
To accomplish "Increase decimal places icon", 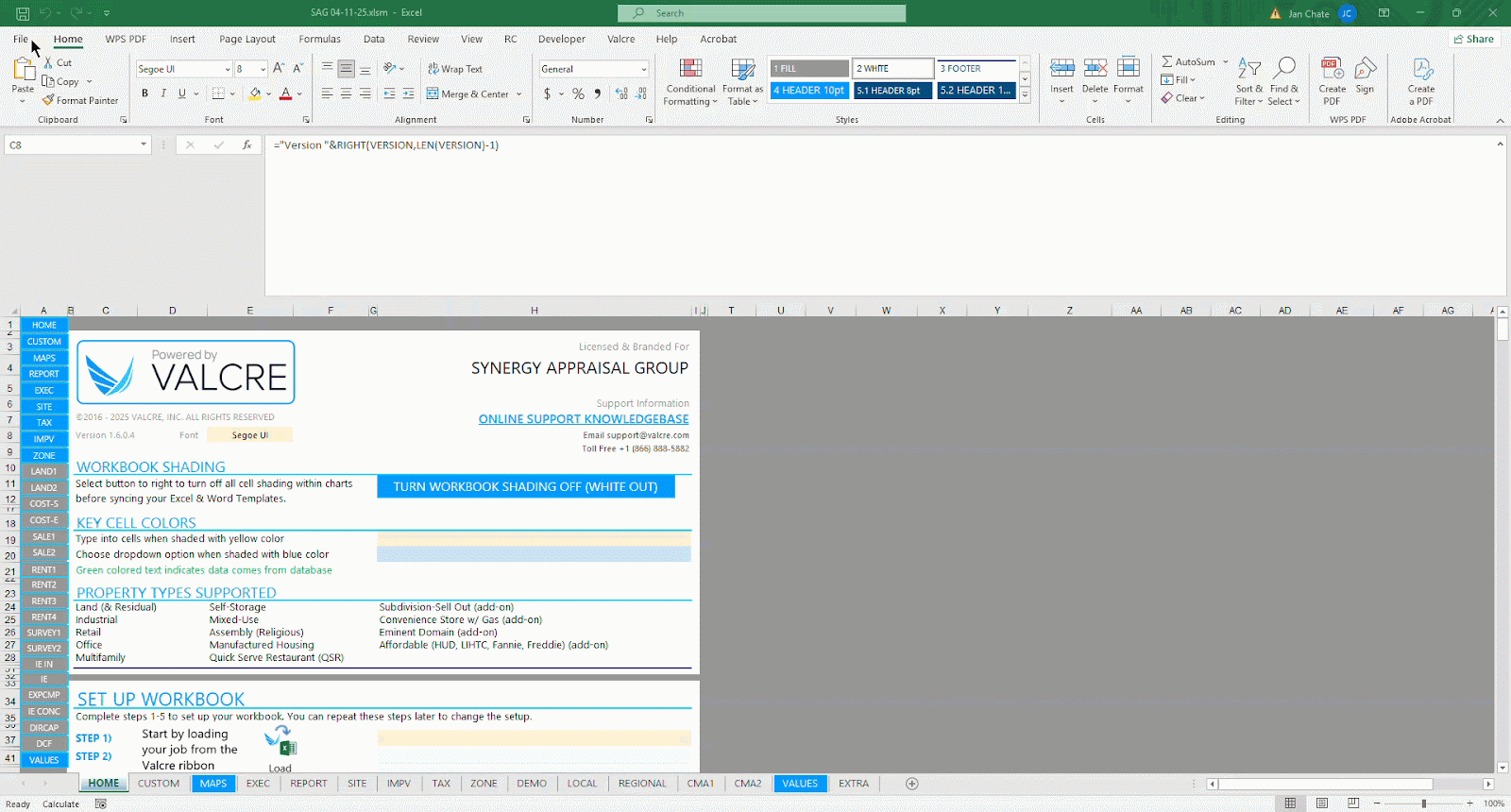I will click(x=621, y=93).
